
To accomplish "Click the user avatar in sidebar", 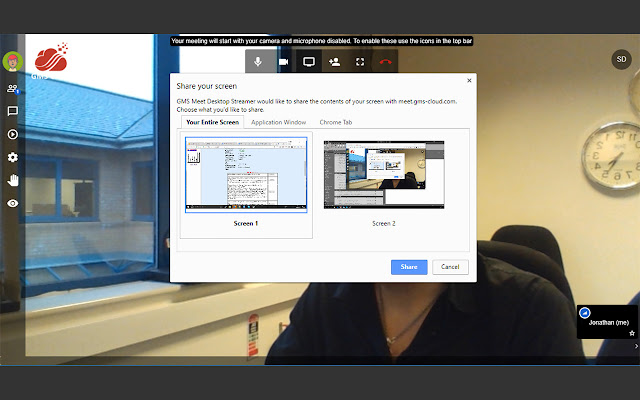I will click(x=13, y=62).
